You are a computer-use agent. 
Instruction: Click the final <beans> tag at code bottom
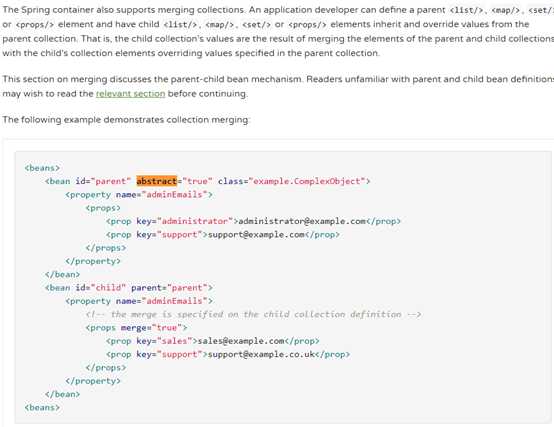[42, 407]
